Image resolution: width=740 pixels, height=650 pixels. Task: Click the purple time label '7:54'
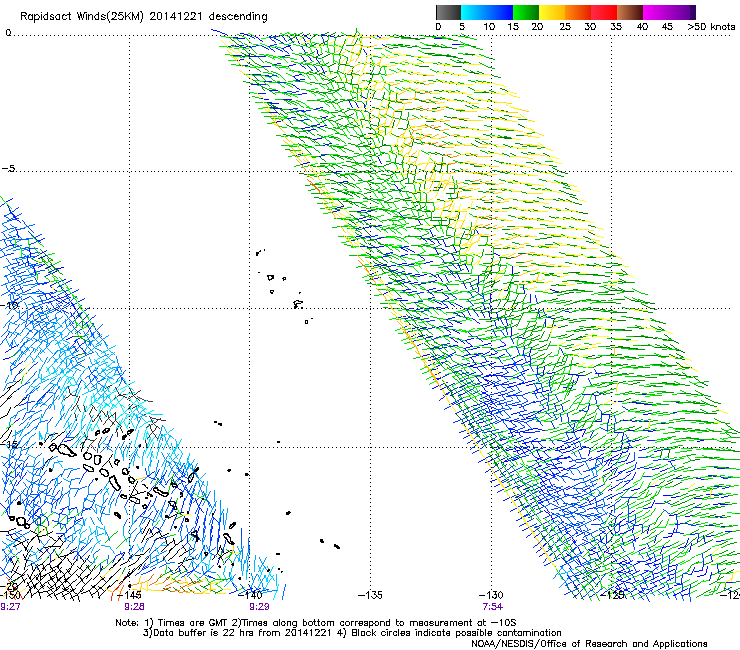(492, 607)
